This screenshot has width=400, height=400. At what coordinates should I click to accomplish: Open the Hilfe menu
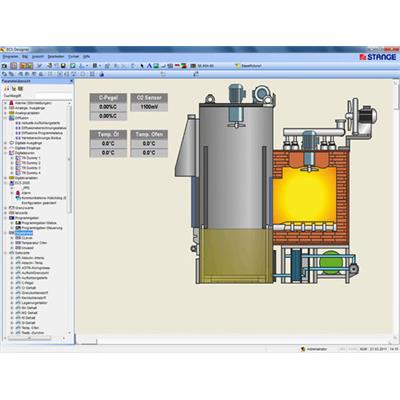[86, 57]
